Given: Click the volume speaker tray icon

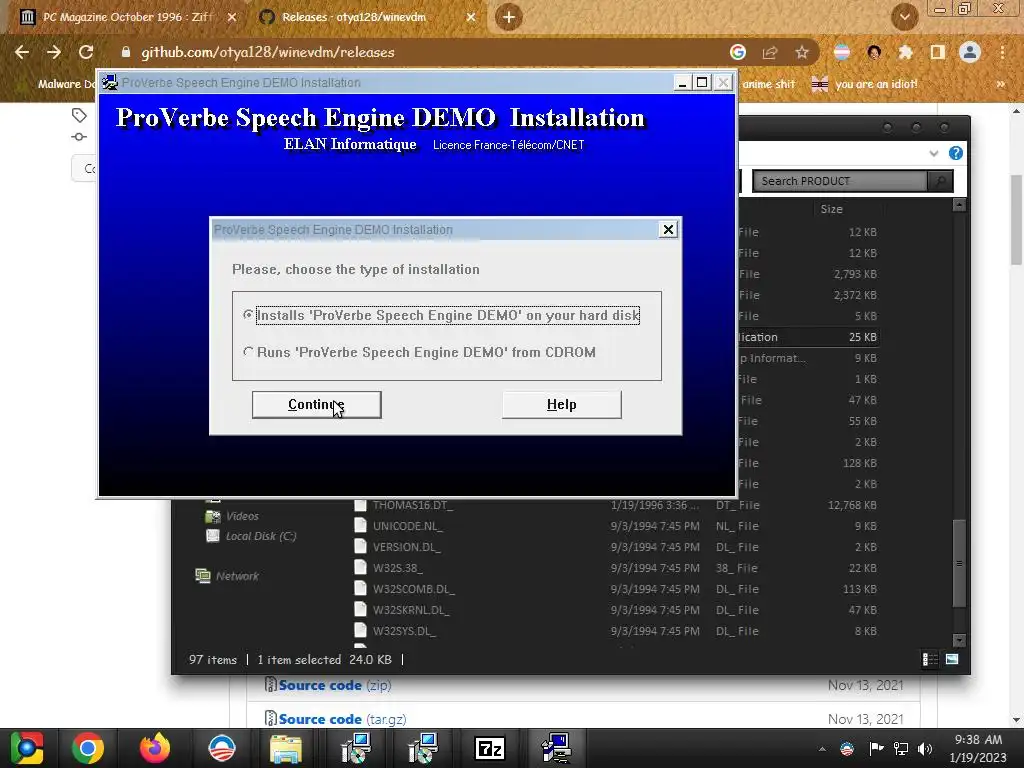Looking at the screenshot, I should [x=925, y=749].
